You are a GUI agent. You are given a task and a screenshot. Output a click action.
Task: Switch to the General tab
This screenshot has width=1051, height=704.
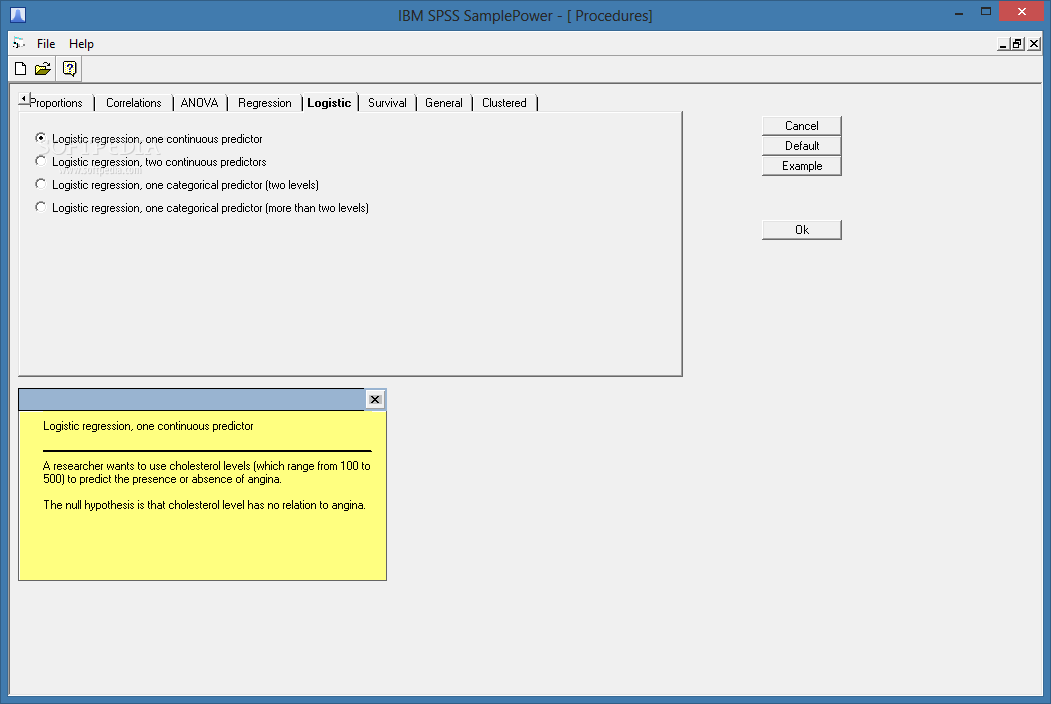443,103
